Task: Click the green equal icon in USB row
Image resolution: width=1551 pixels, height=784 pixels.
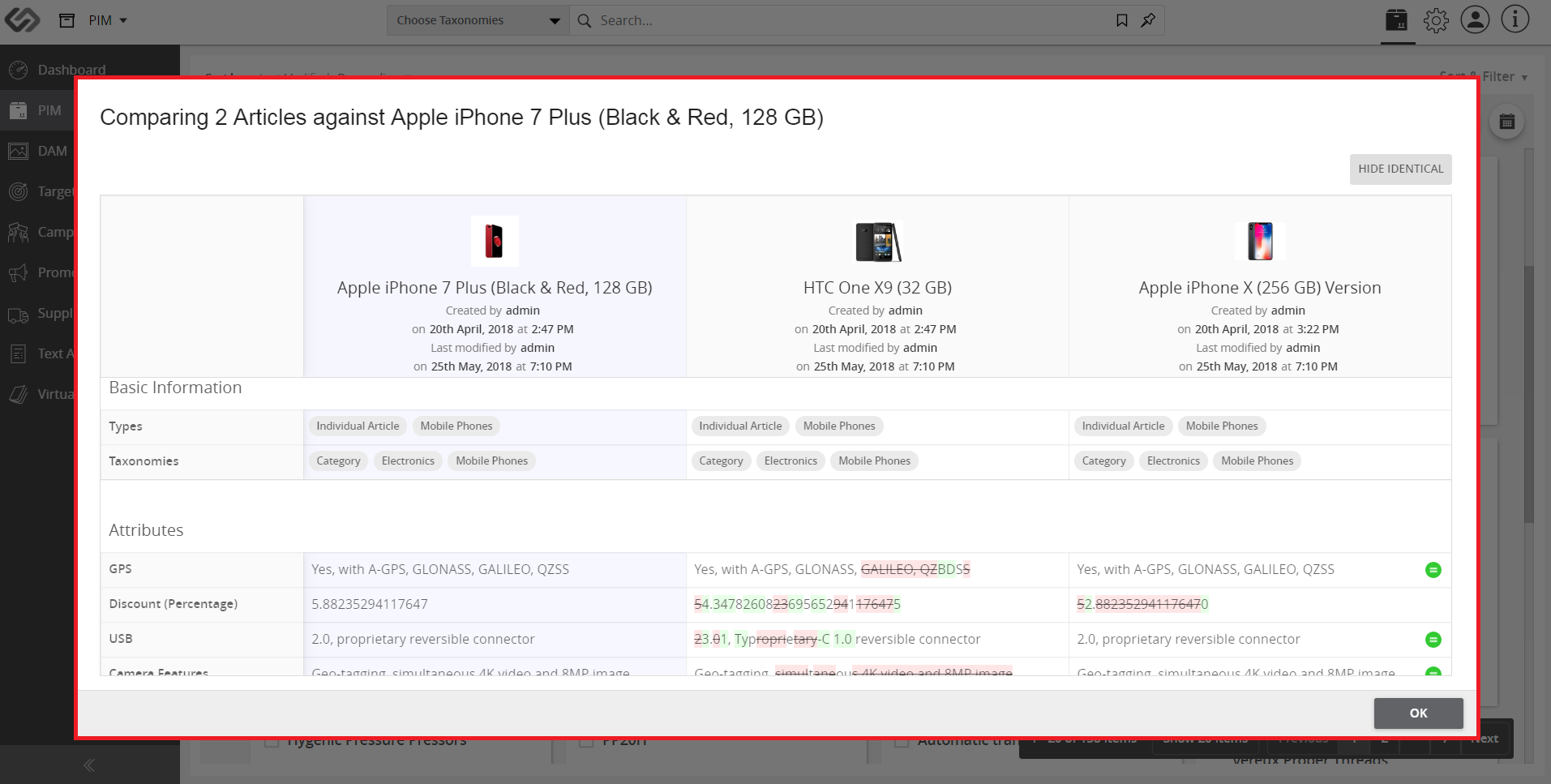Action: pyautogui.click(x=1433, y=640)
